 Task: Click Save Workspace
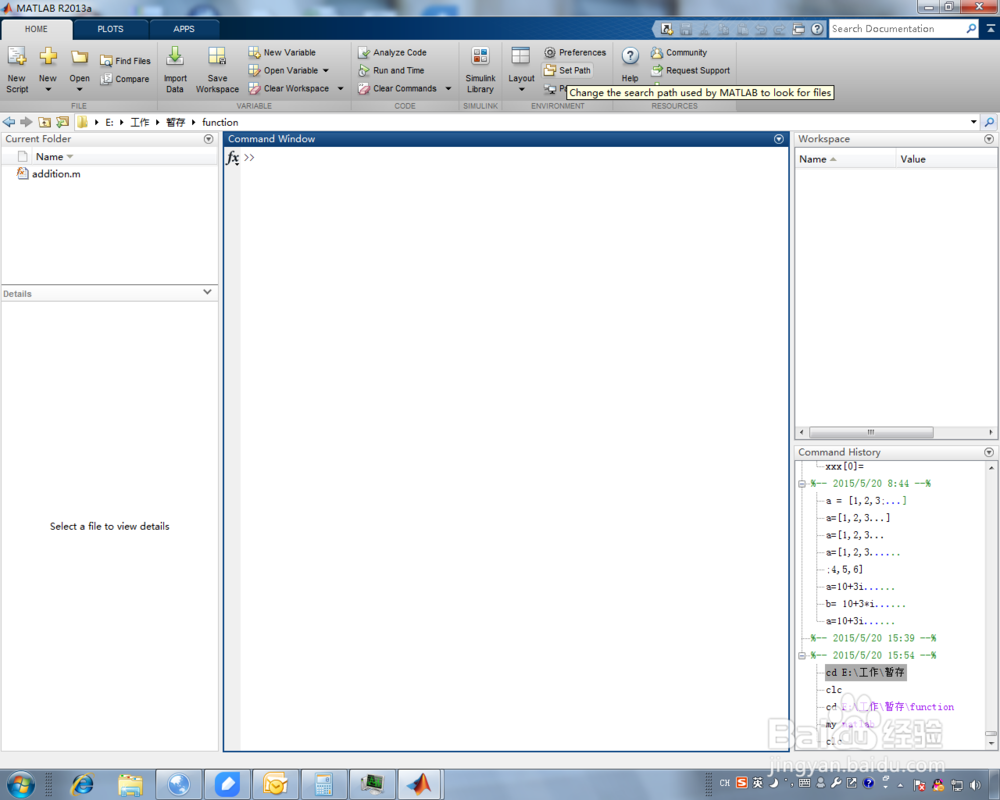point(217,70)
